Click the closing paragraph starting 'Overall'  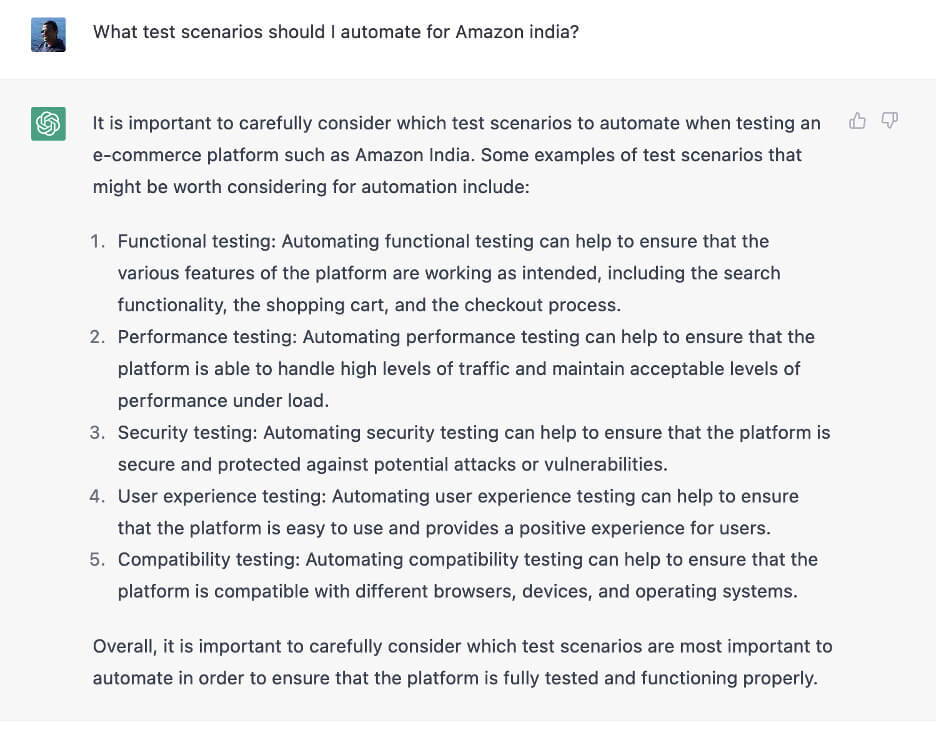(x=461, y=662)
